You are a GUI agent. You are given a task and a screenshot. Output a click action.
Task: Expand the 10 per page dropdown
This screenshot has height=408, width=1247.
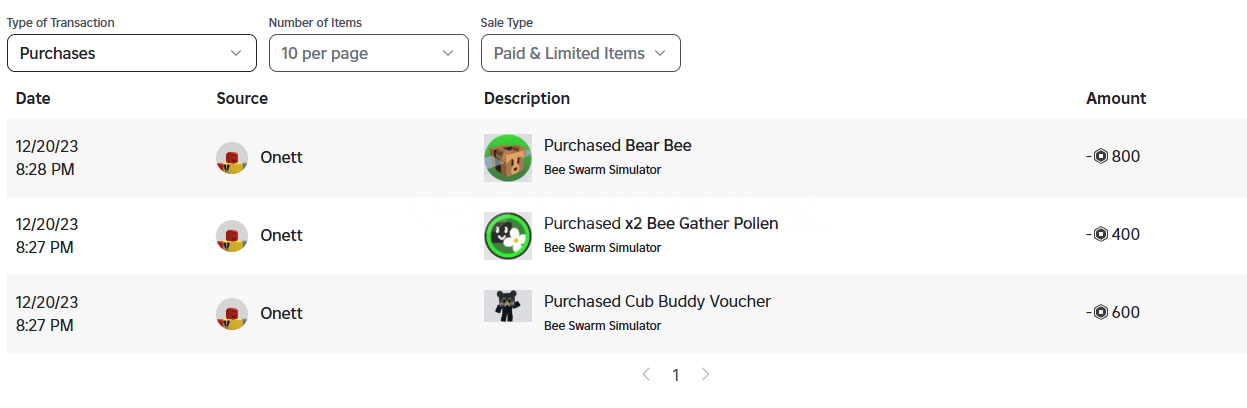(369, 53)
